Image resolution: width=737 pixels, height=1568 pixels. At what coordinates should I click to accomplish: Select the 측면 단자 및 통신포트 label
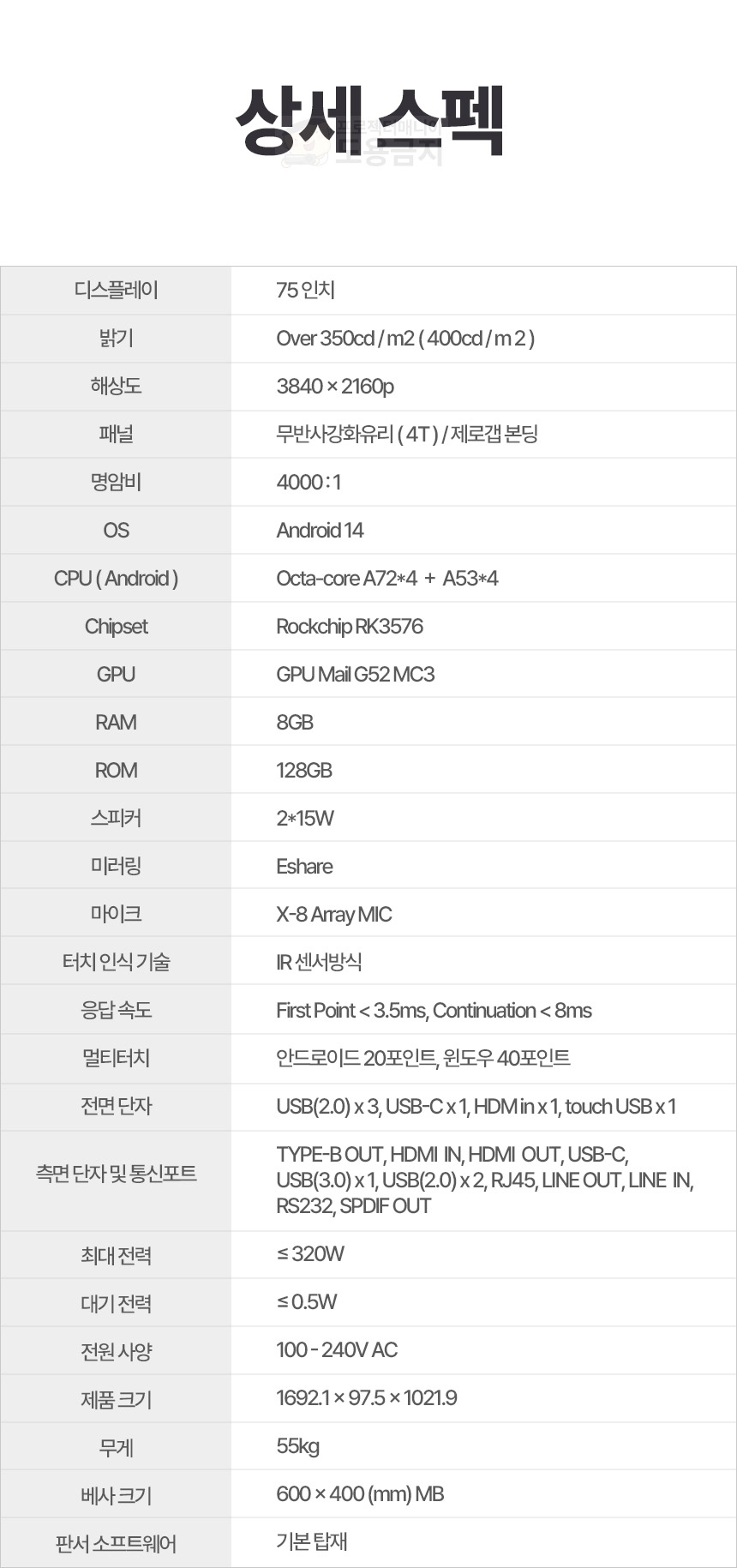(x=116, y=1174)
